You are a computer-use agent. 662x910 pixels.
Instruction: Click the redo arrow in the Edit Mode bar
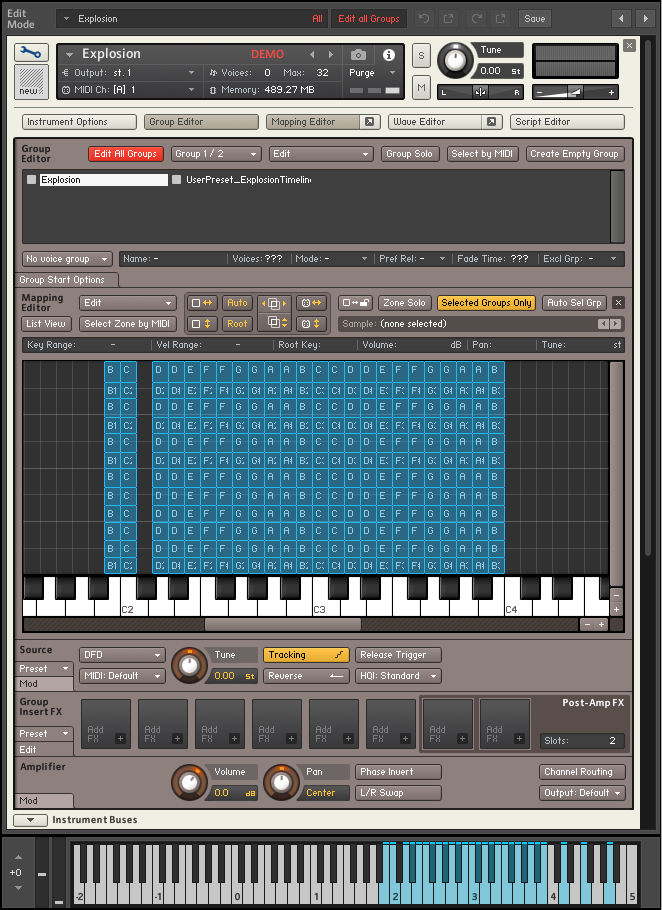477,19
